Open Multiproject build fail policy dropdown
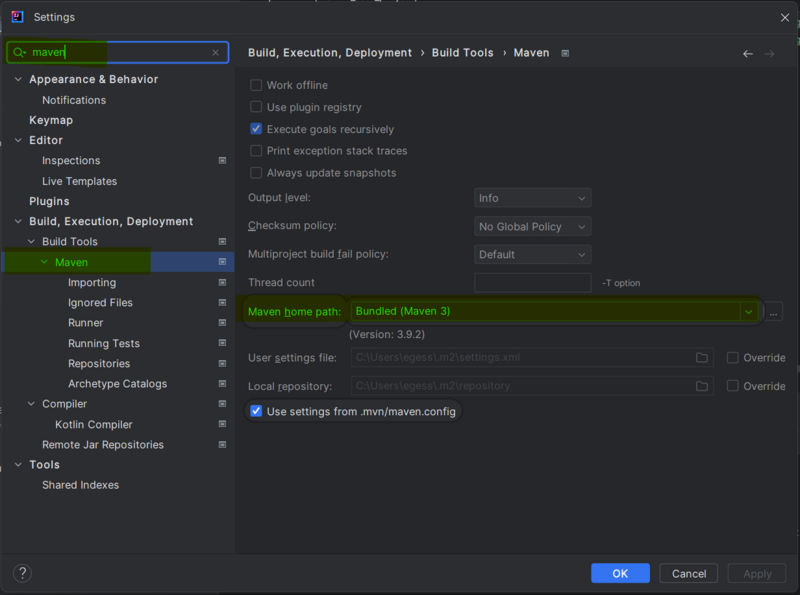800x595 pixels. click(533, 255)
